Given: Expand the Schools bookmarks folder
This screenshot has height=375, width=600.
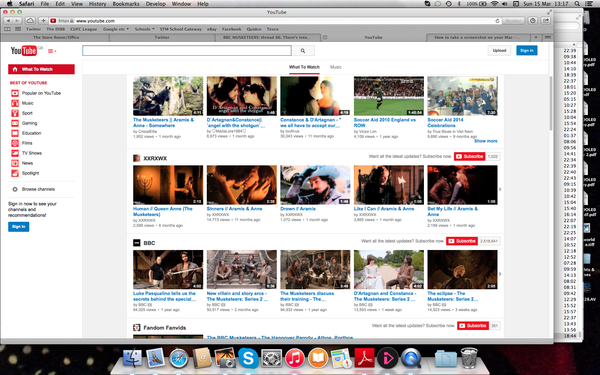Looking at the screenshot, I should [x=145, y=29].
